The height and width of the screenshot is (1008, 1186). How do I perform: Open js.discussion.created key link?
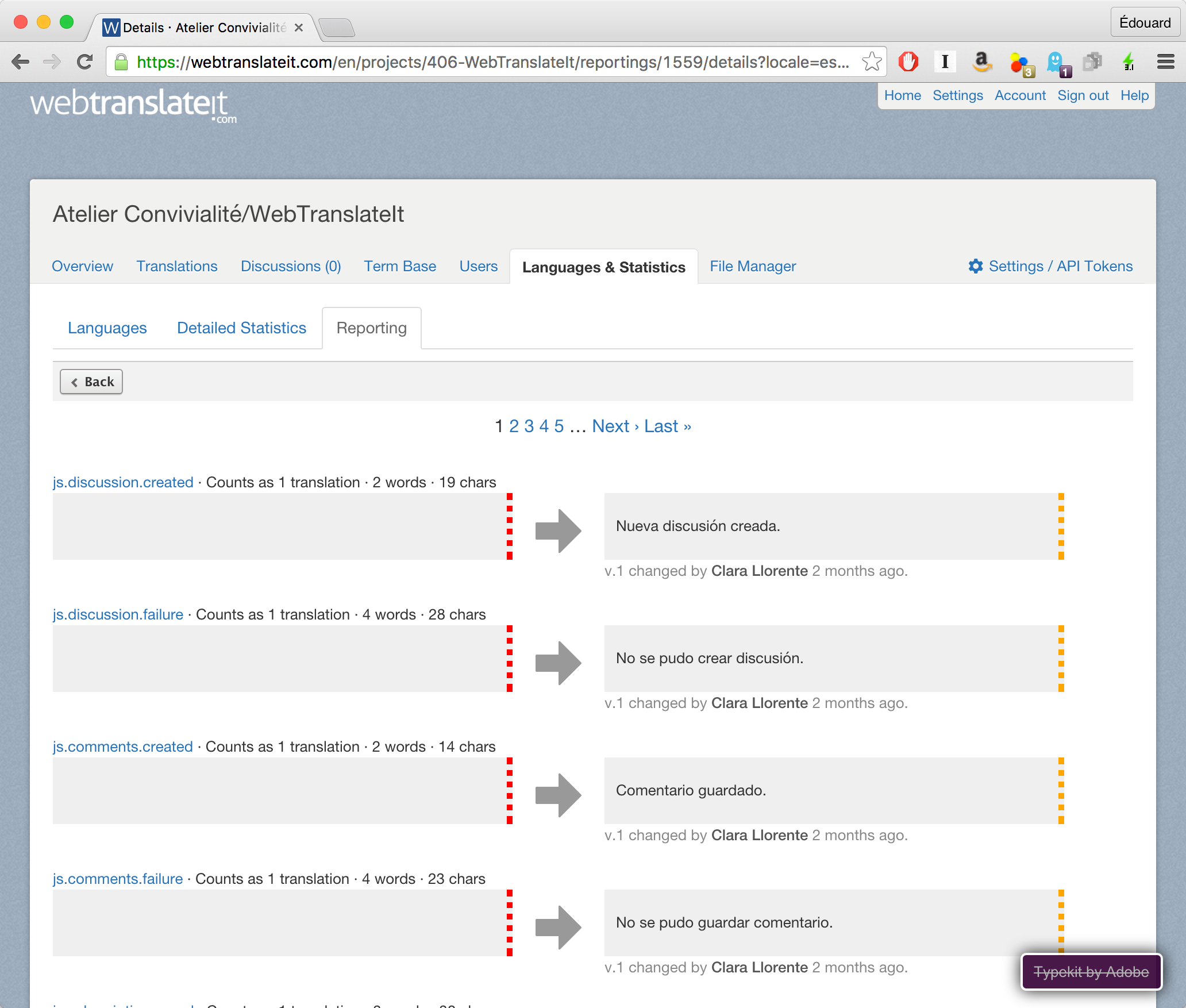(x=123, y=482)
